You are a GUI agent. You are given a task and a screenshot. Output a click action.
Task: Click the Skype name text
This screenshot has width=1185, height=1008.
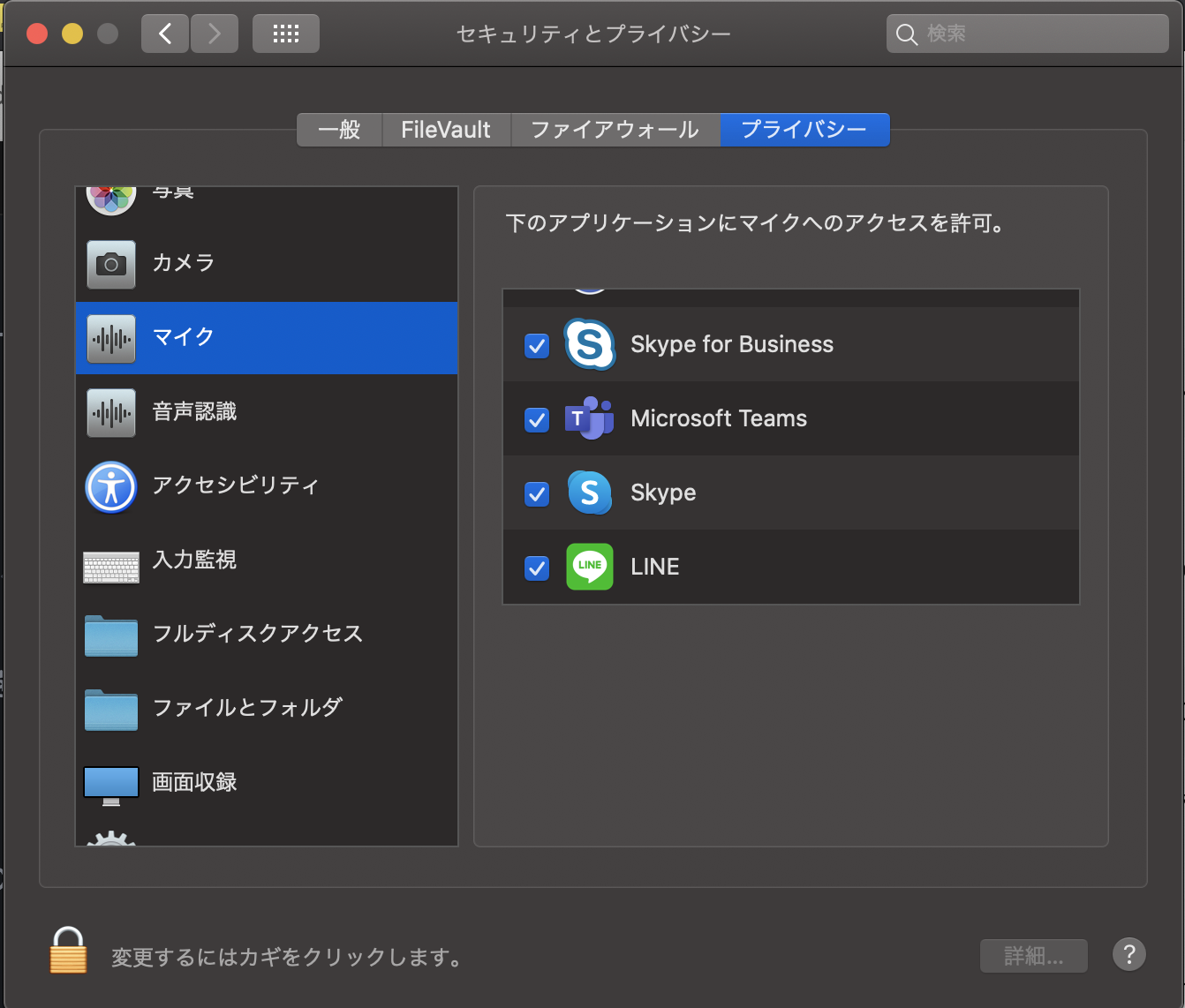(663, 493)
